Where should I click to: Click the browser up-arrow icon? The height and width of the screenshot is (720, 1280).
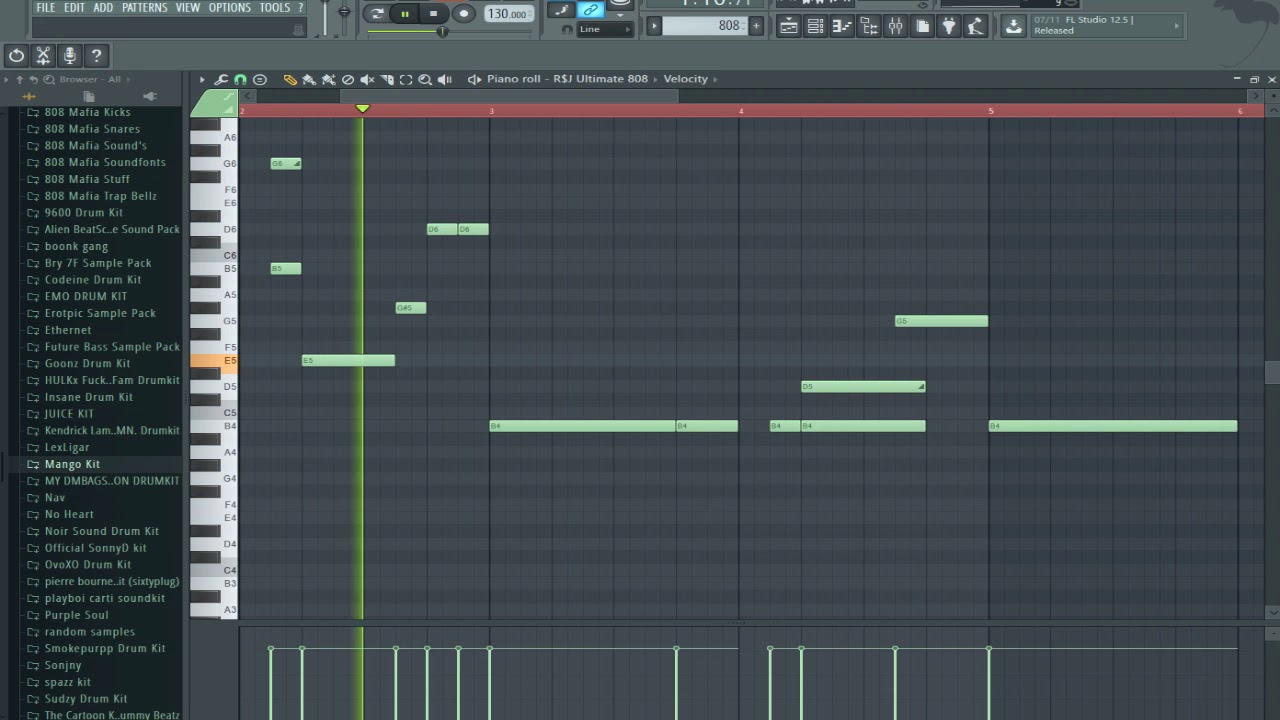(19, 79)
